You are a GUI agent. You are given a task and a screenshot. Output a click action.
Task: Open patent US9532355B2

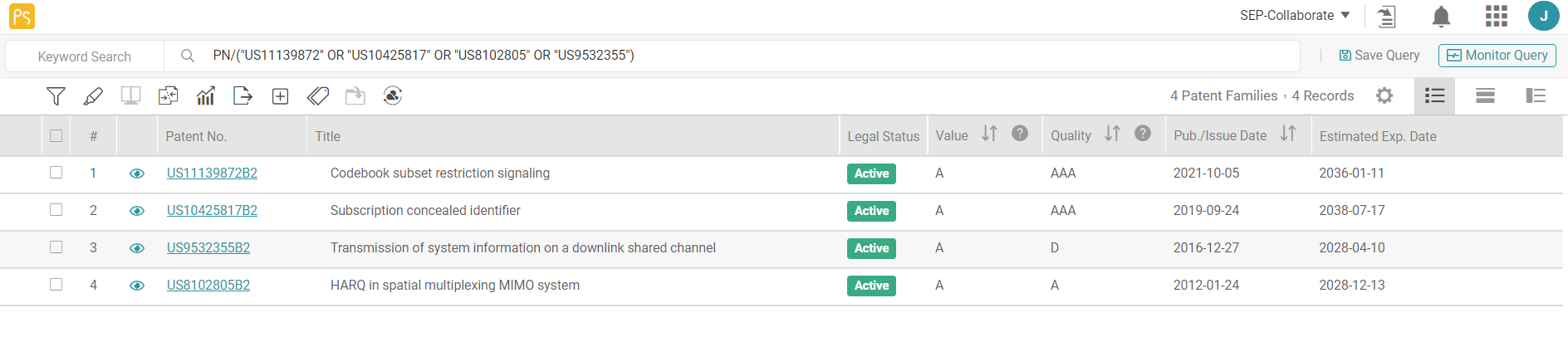208,248
